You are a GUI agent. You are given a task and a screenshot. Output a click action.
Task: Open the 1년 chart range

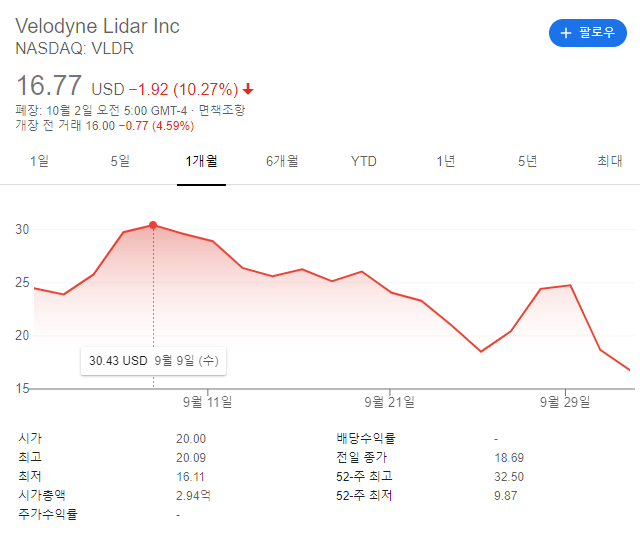pos(446,161)
